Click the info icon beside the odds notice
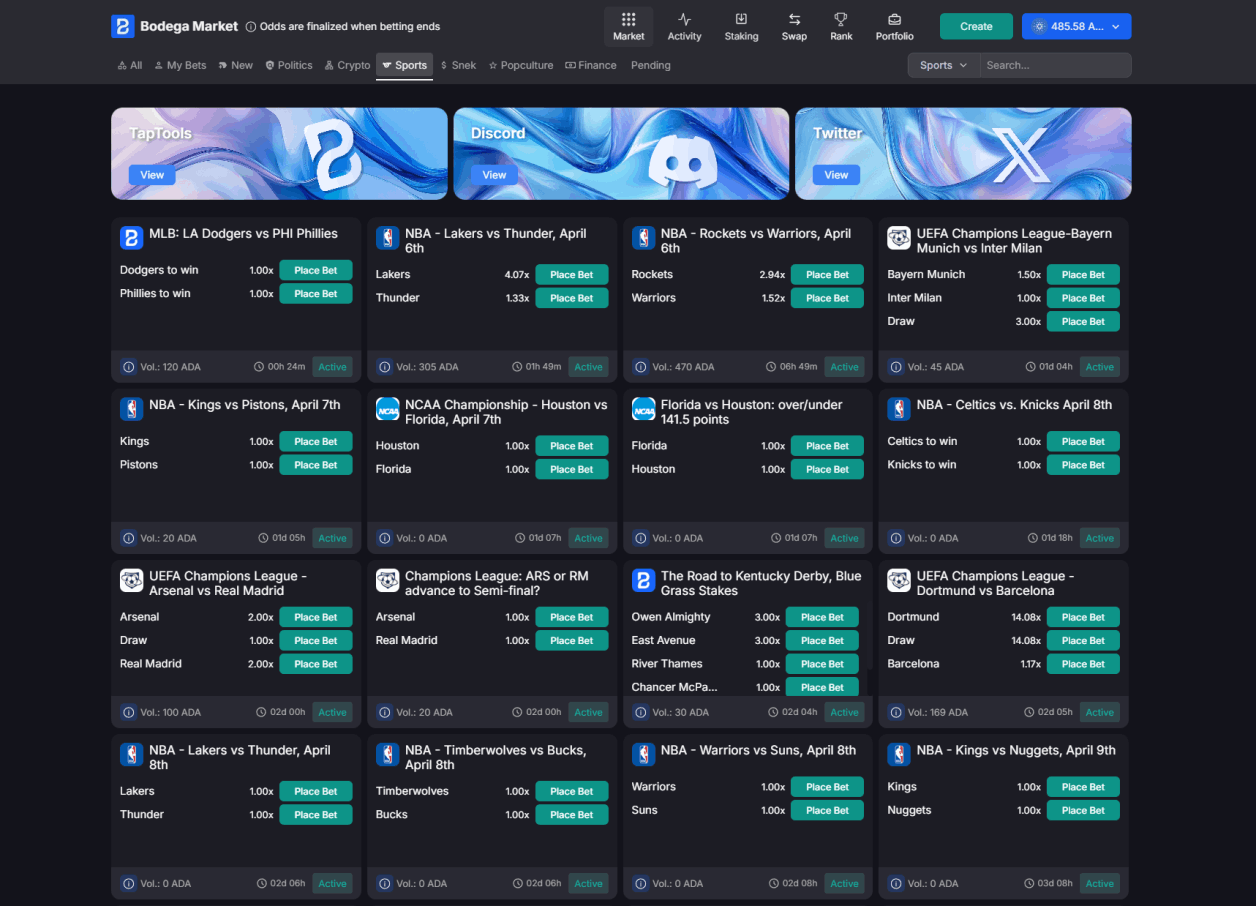 pos(251,27)
